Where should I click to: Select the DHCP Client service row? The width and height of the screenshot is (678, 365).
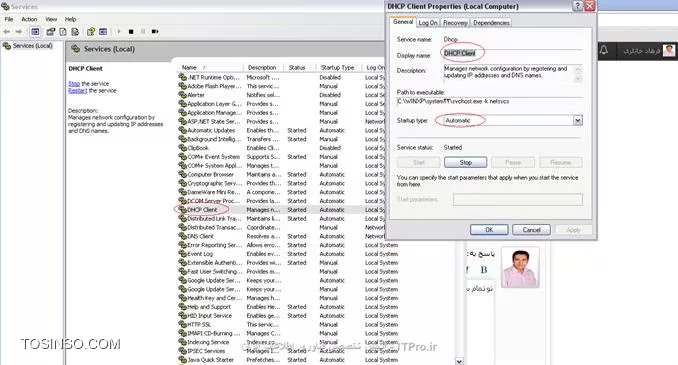tap(281, 210)
